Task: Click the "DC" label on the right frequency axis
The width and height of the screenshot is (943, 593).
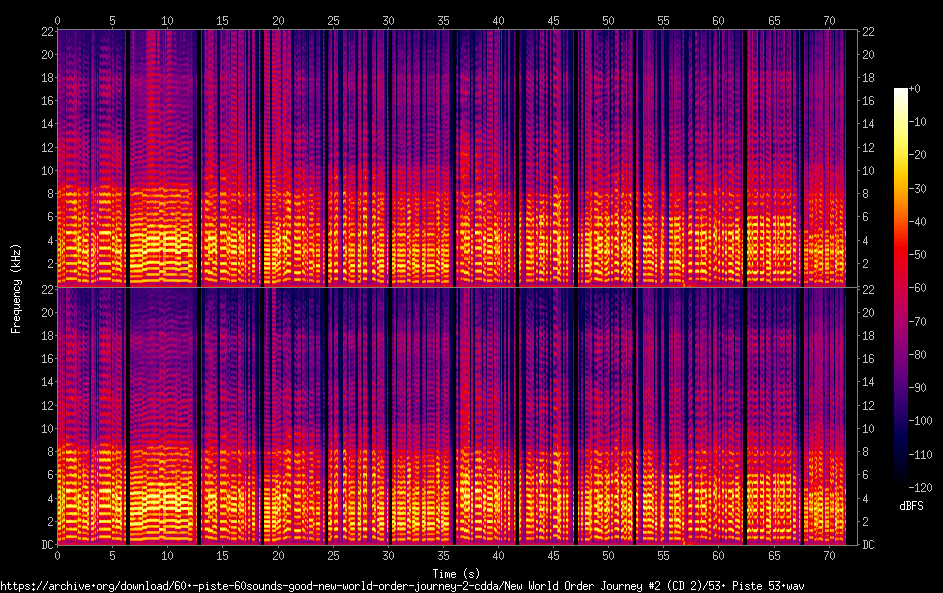Action: click(x=868, y=545)
